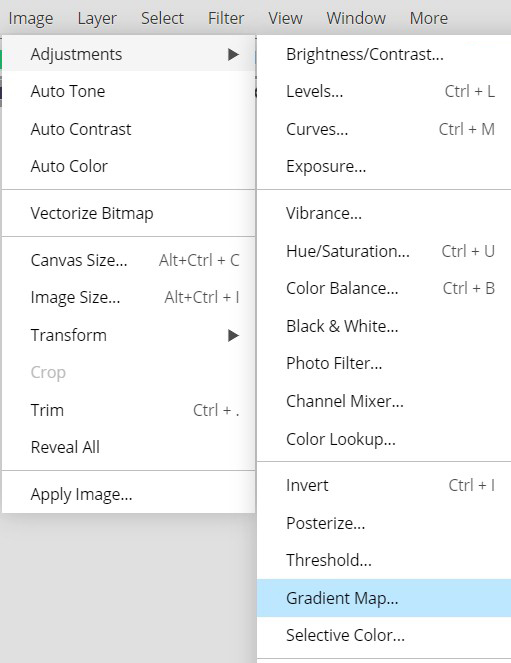This screenshot has width=511, height=663.
Task: Open the Canvas Size dialog
Action: [x=128, y=260]
